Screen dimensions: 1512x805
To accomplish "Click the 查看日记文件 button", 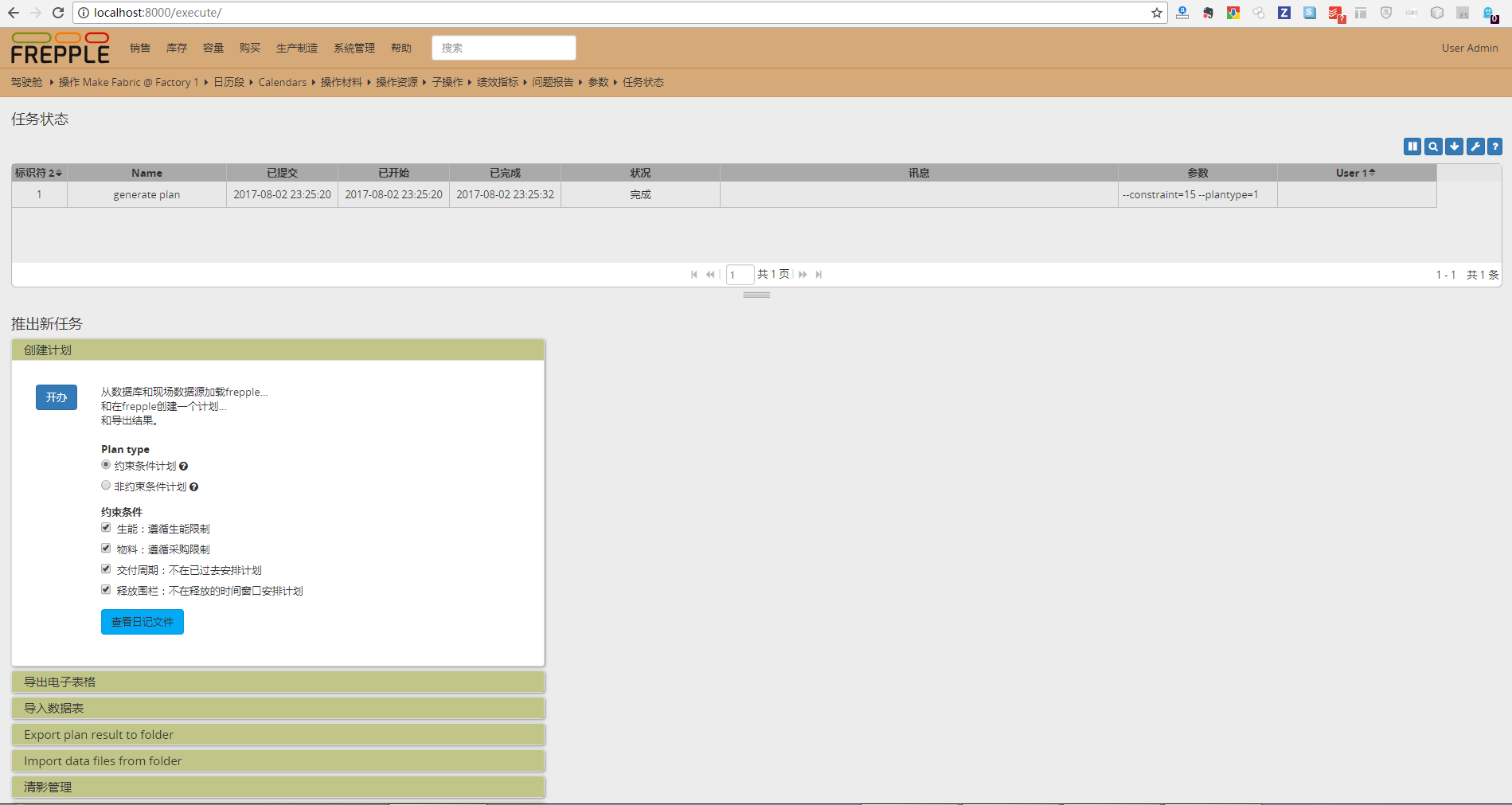I will pos(143,622).
